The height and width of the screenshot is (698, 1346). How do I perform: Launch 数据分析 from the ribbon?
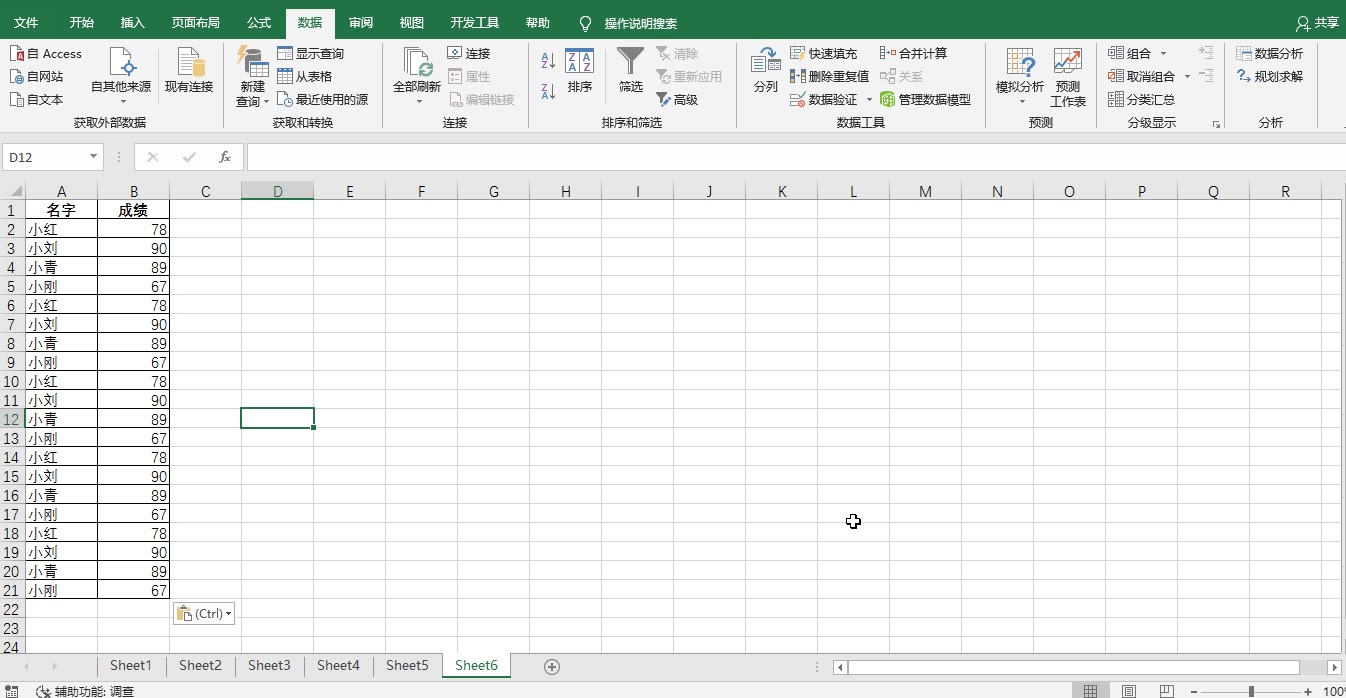1271,52
